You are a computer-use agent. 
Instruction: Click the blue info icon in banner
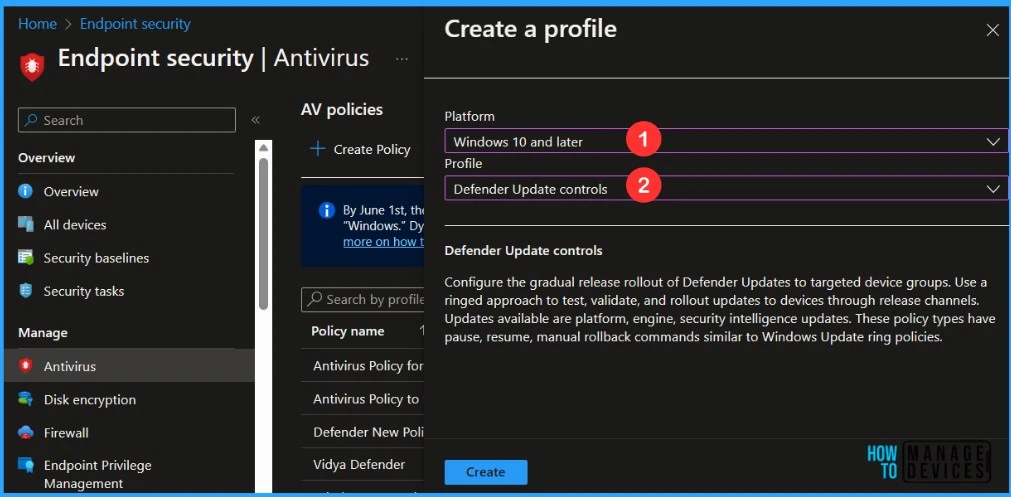pos(328,210)
